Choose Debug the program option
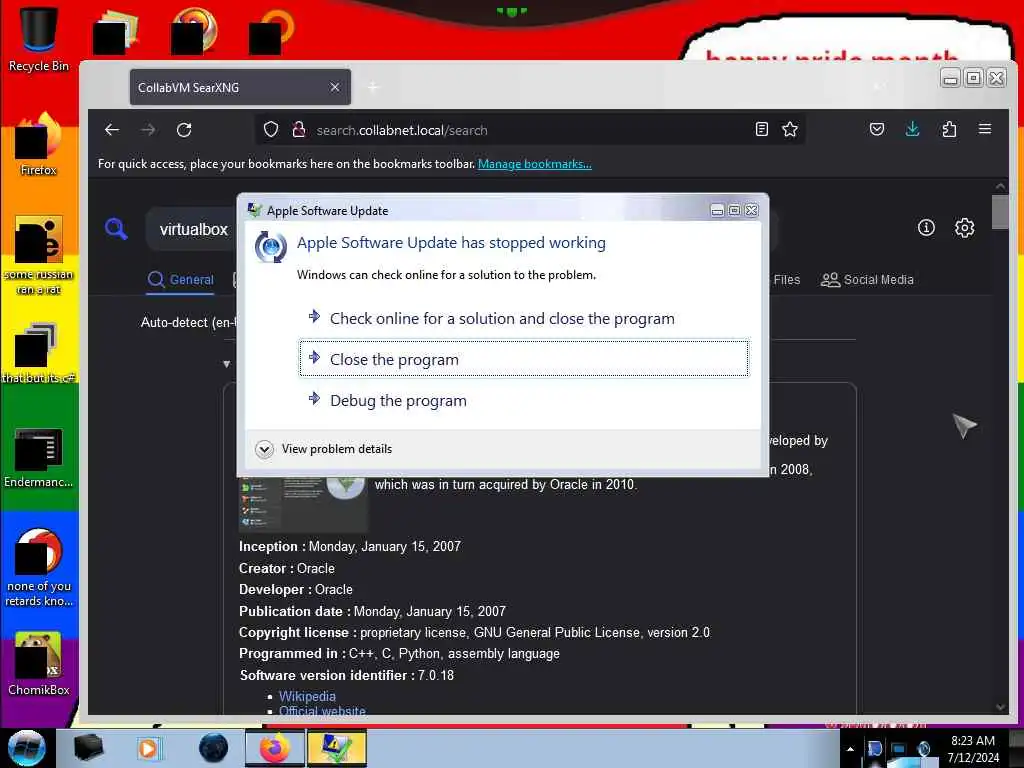Image resolution: width=1024 pixels, height=768 pixels. [x=524, y=400]
